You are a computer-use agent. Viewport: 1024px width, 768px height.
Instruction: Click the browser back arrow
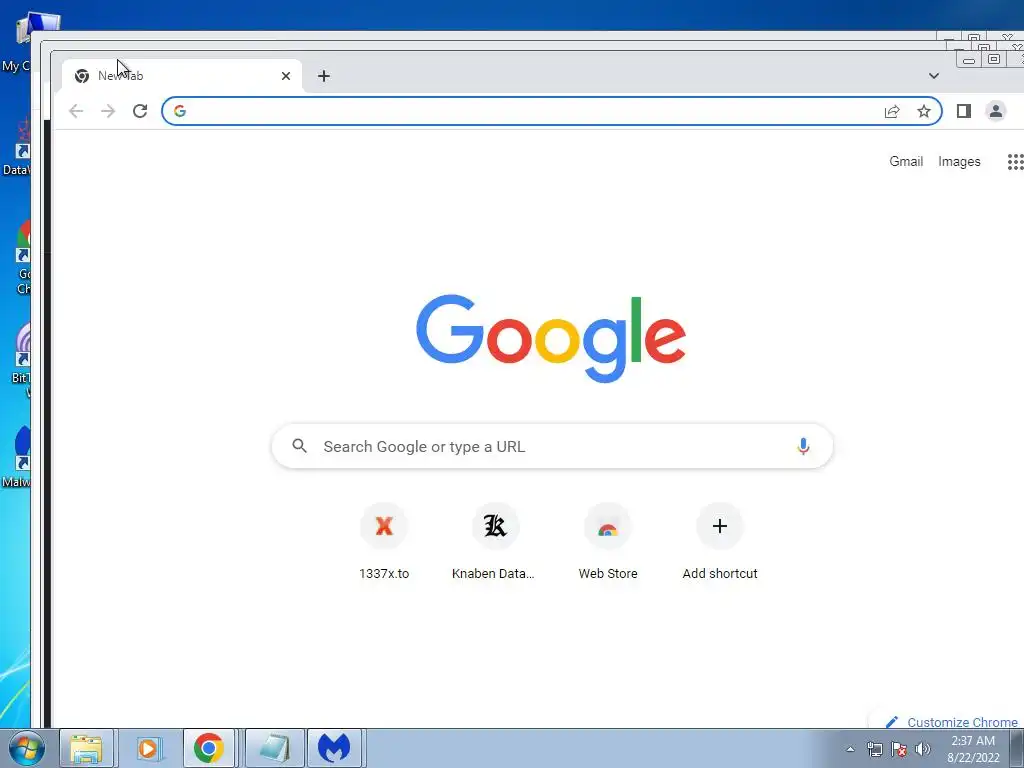pos(76,111)
